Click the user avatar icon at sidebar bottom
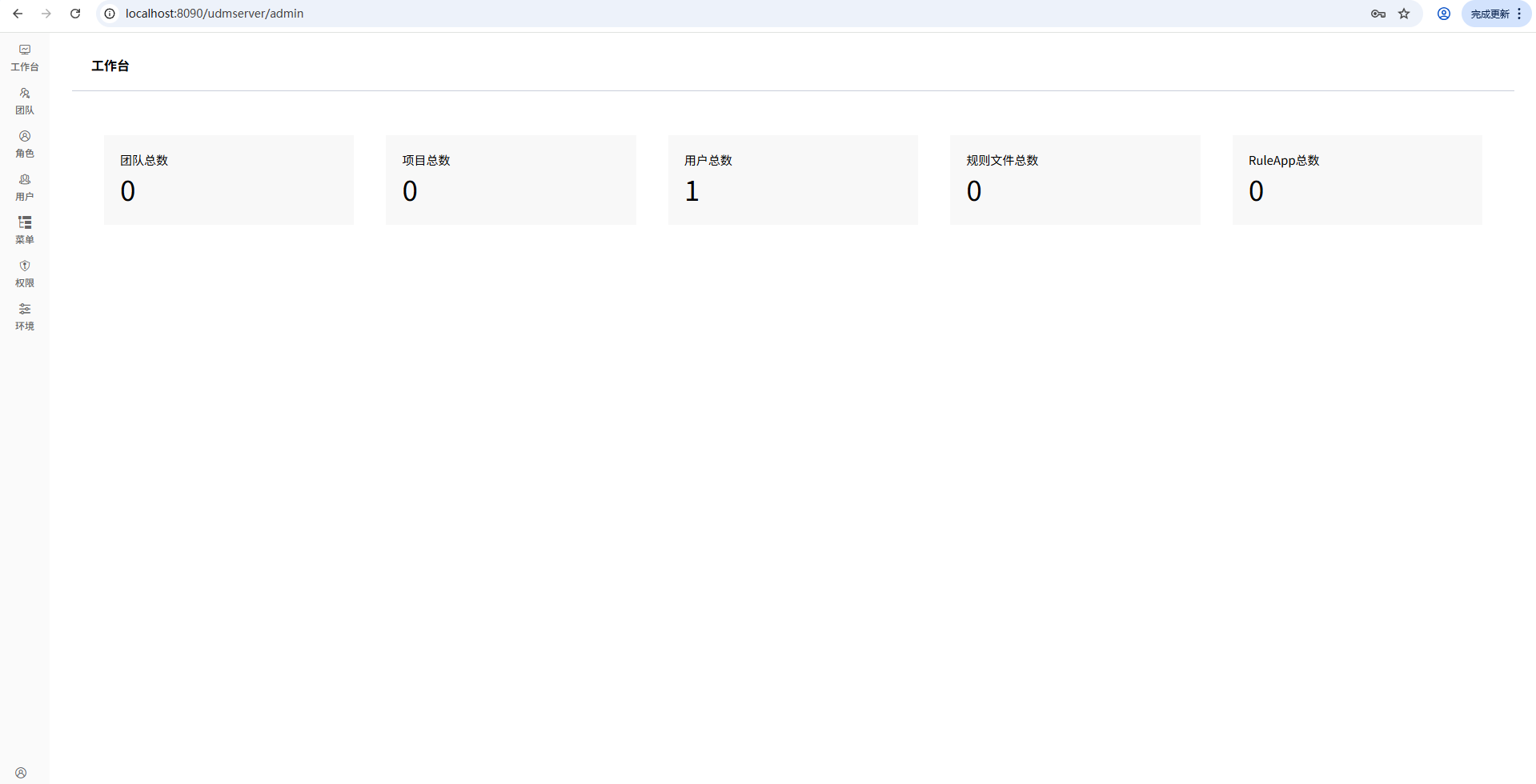Viewport: 1536px width, 784px height. click(x=21, y=773)
